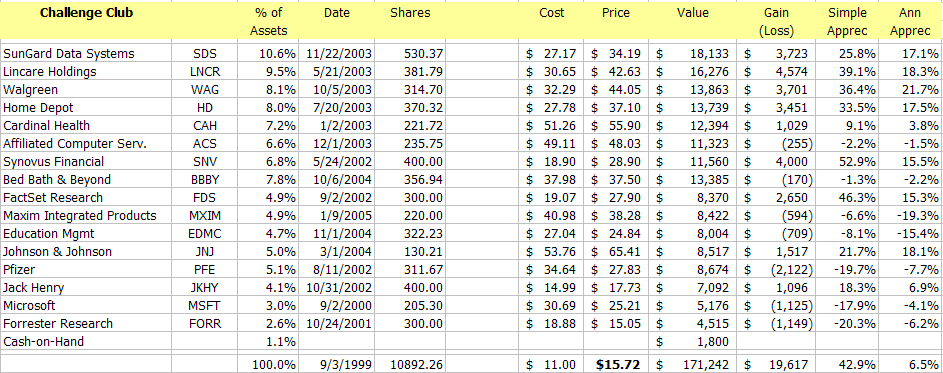
Task: Select ticker symbol MXIM
Action: (x=205, y=215)
